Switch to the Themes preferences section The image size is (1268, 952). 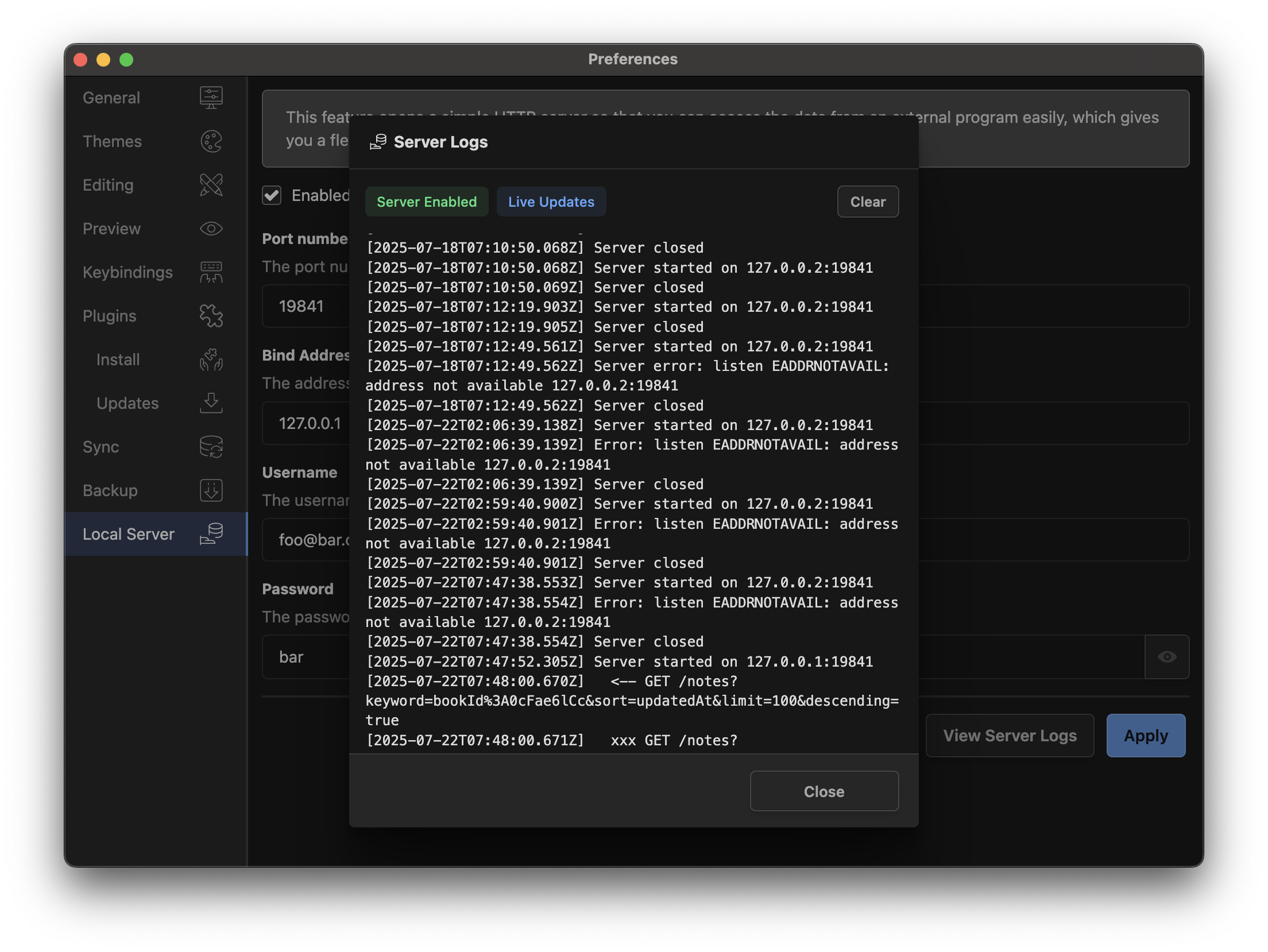click(x=113, y=141)
